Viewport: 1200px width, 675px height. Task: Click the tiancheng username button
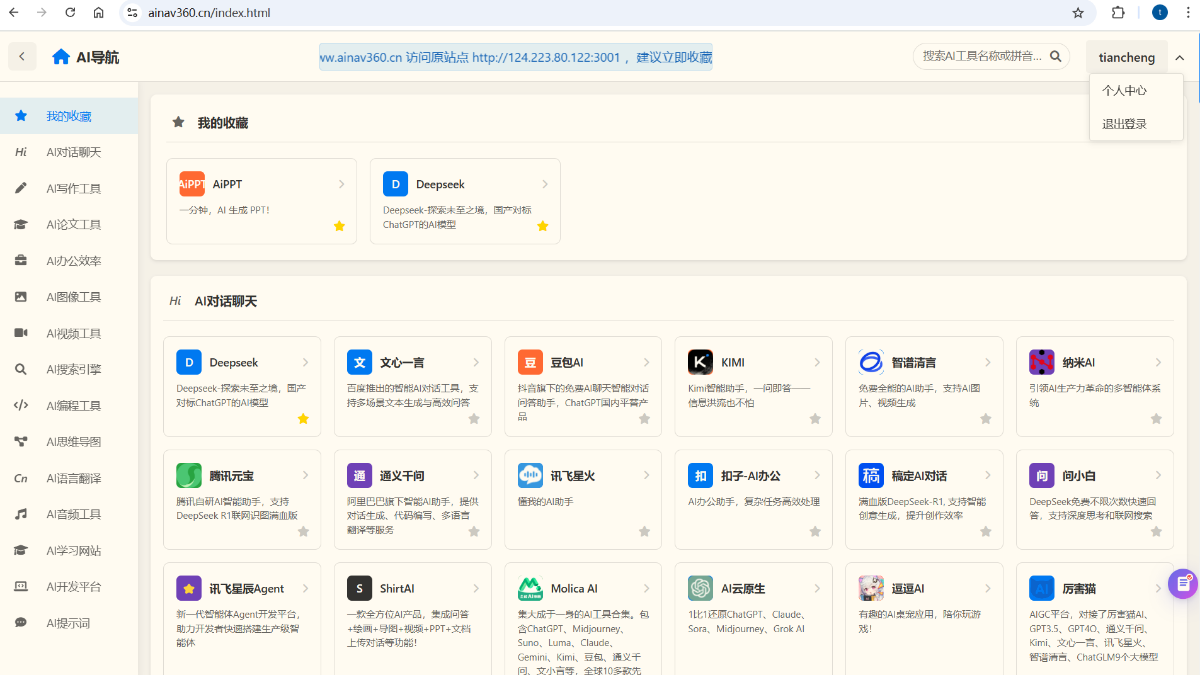pos(1126,57)
